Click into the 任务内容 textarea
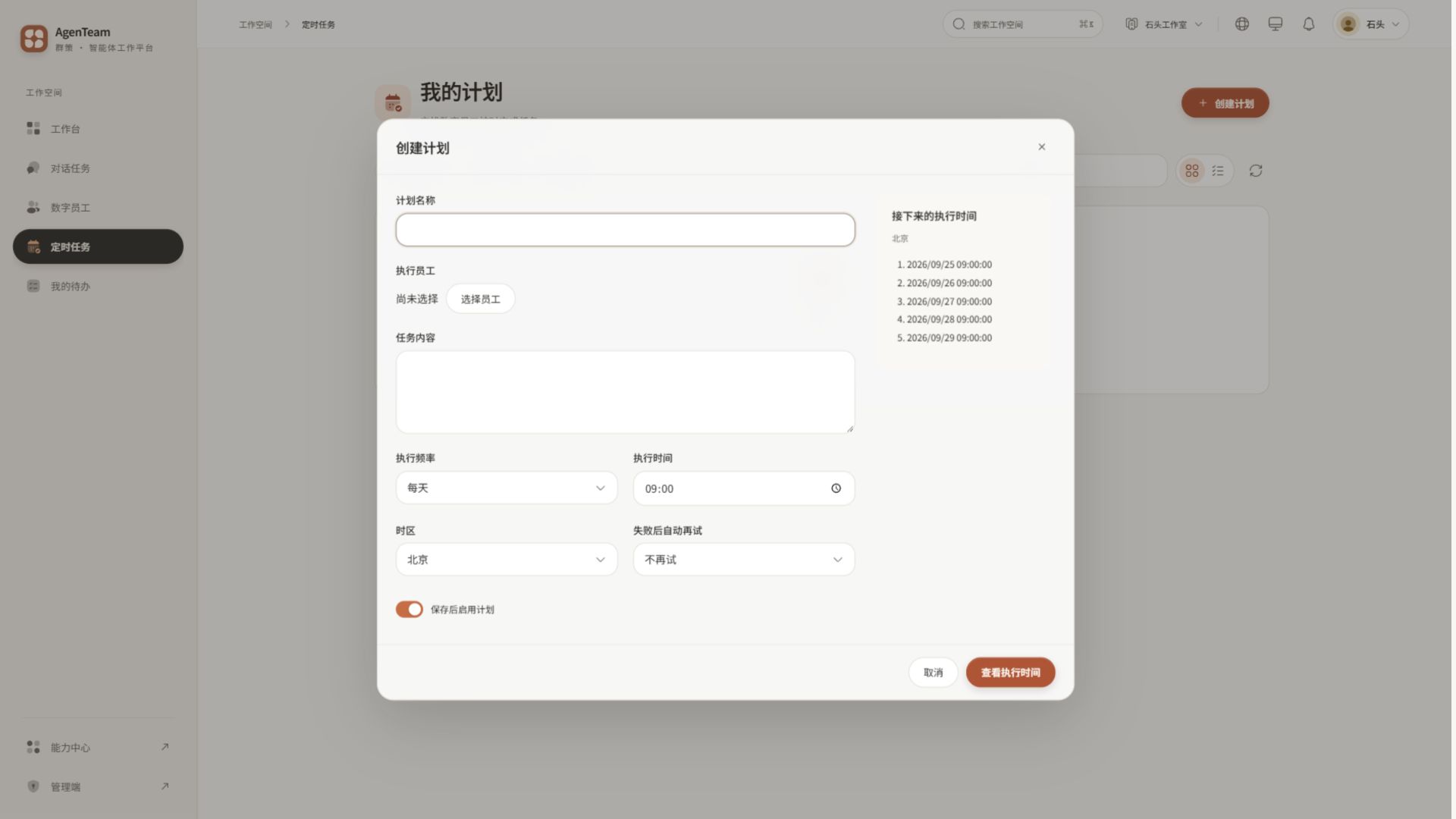This screenshot has height=819, width=1456. click(626, 392)
